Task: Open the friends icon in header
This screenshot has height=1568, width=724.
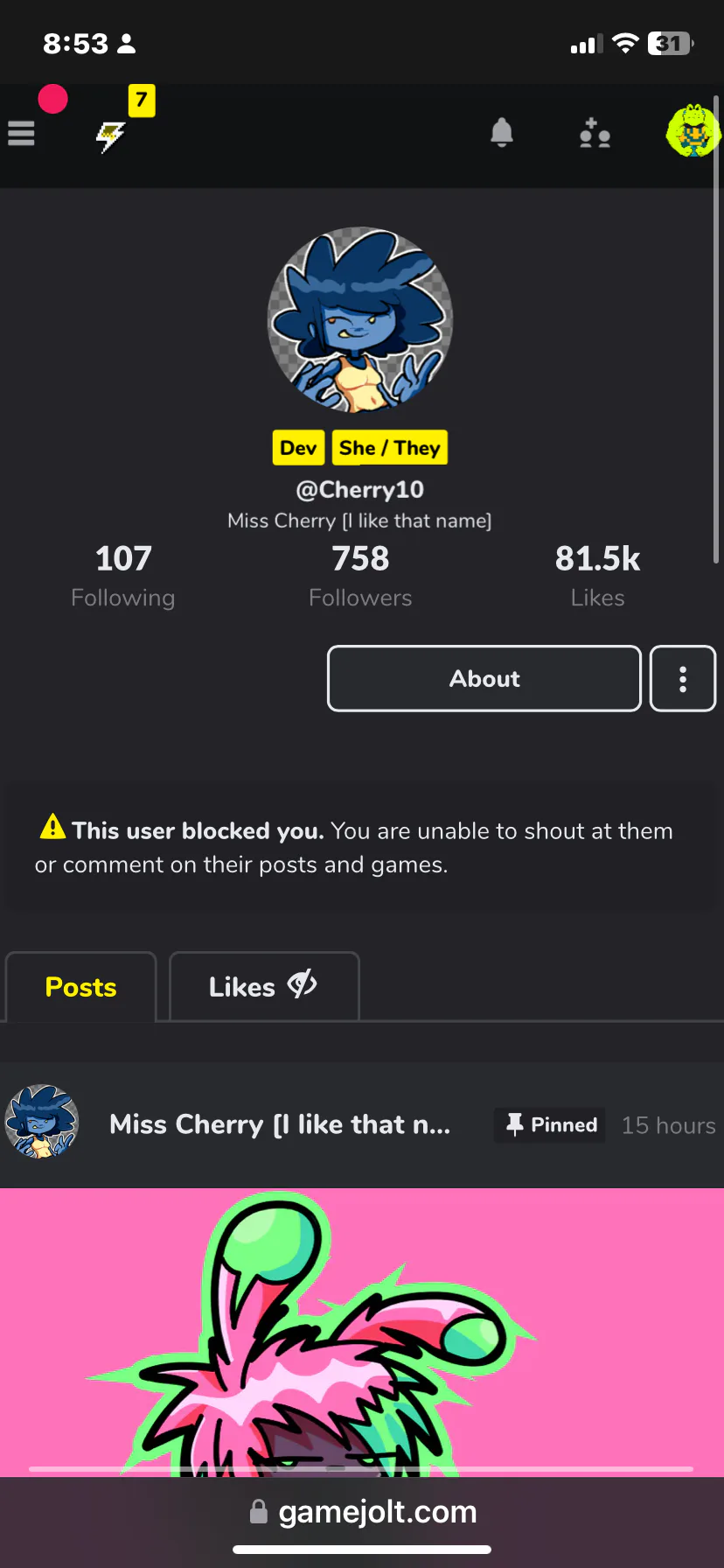Action: 595,133
